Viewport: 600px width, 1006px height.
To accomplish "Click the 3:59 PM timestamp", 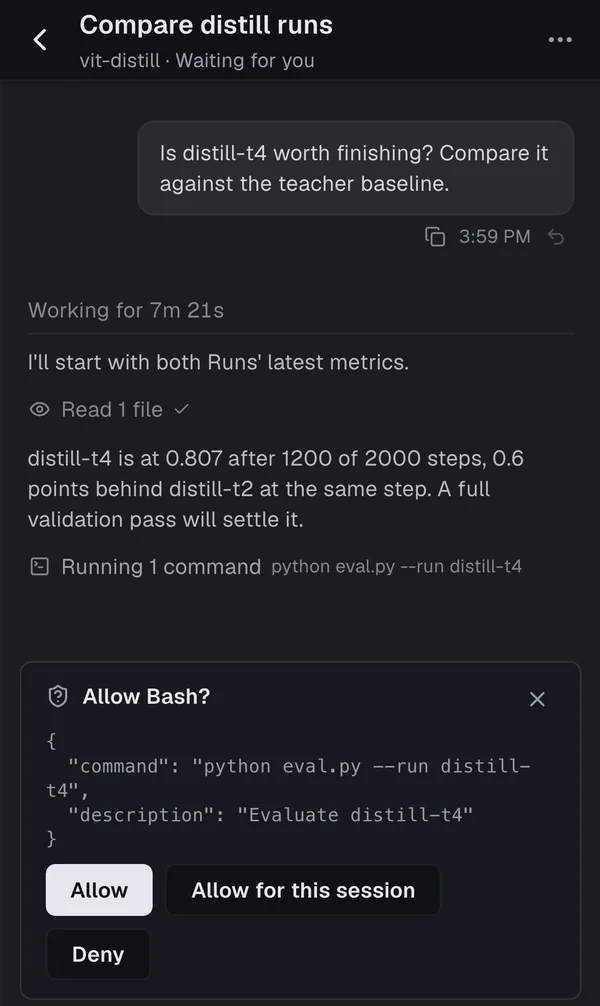I will click(x=494, y=237).
